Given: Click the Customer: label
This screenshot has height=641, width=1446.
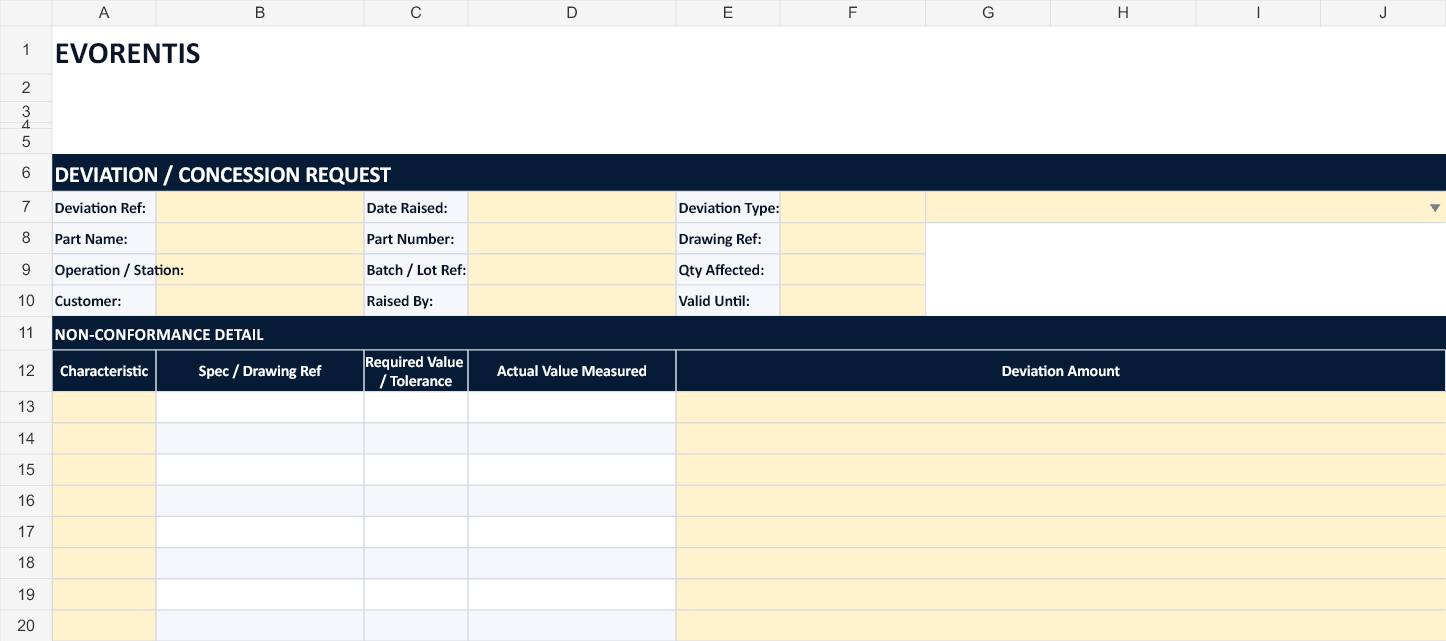Looking at the screenshot, I should click(88, 301).
